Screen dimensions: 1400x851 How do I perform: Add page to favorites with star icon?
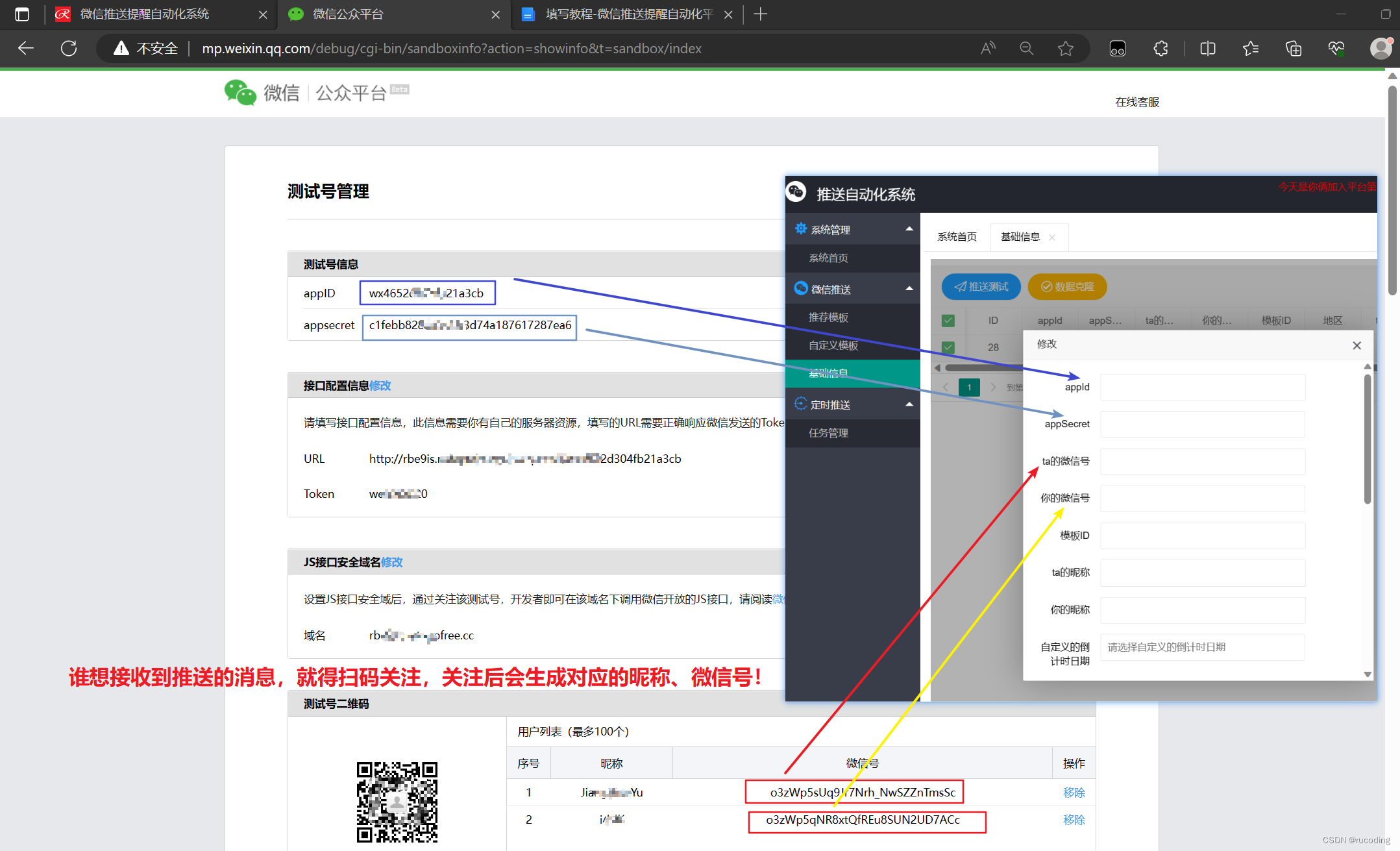click(1065, 49)
